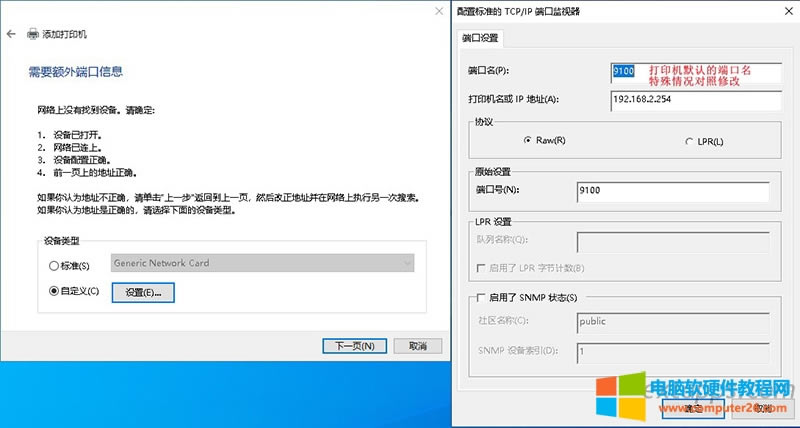Select the 标准(S) device type radio button
This screenshot has height=428, width=800.
point(54,265)
